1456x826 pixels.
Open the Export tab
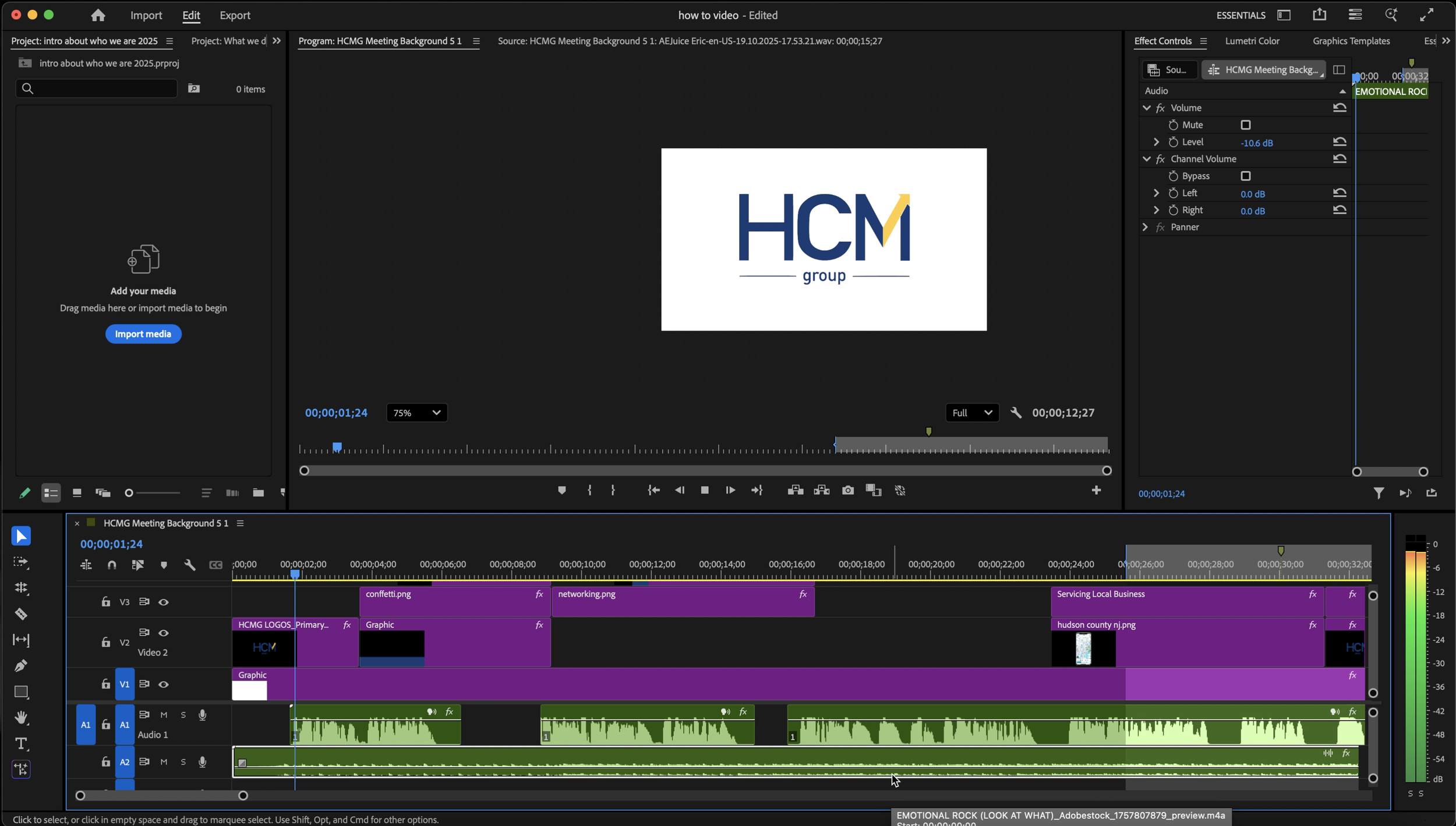[235, 15]
